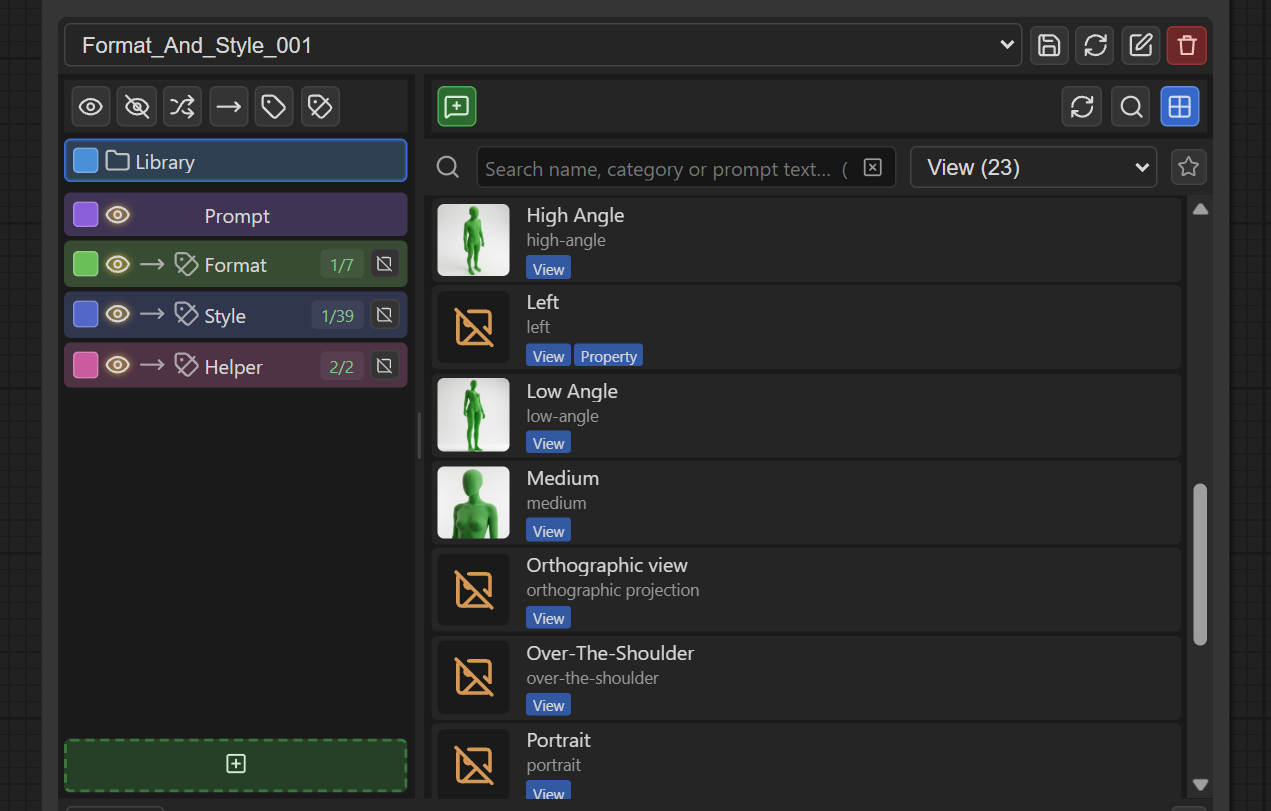Open the View (23) category dropdown
Screen dimensions: 1271x811
tap(1034, 167)
